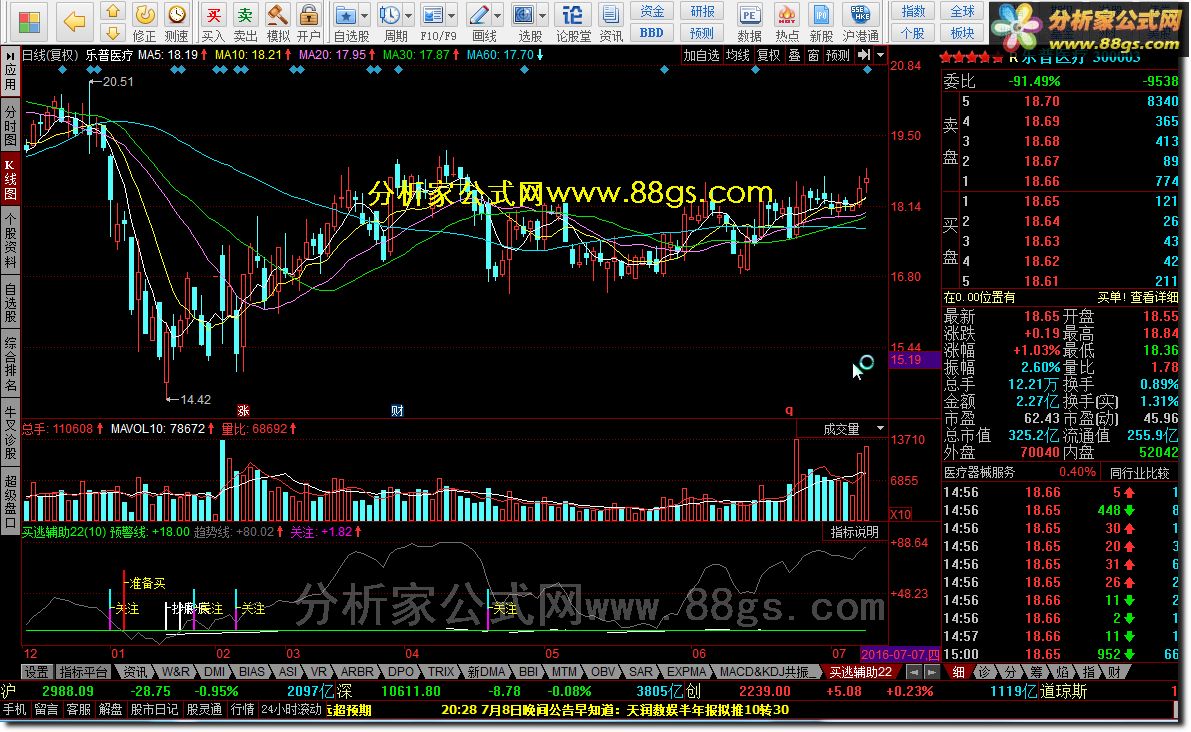The height and width of the screenshot is (732, 1191).
Task: Open chart header options dropdown arrow
Action: tap(880, 55)
